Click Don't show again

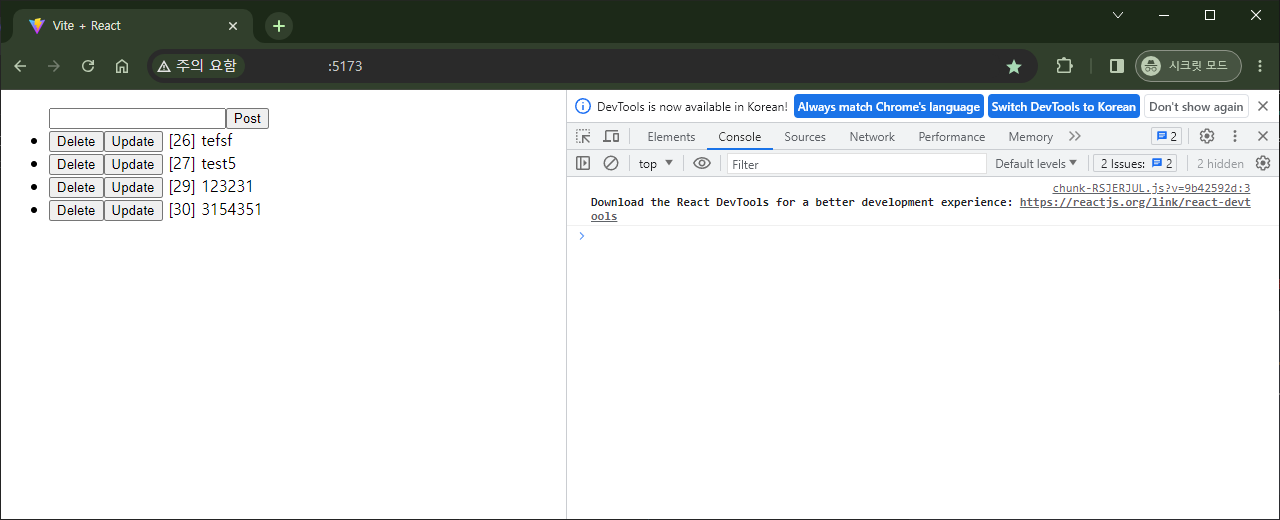(1196, 107)
